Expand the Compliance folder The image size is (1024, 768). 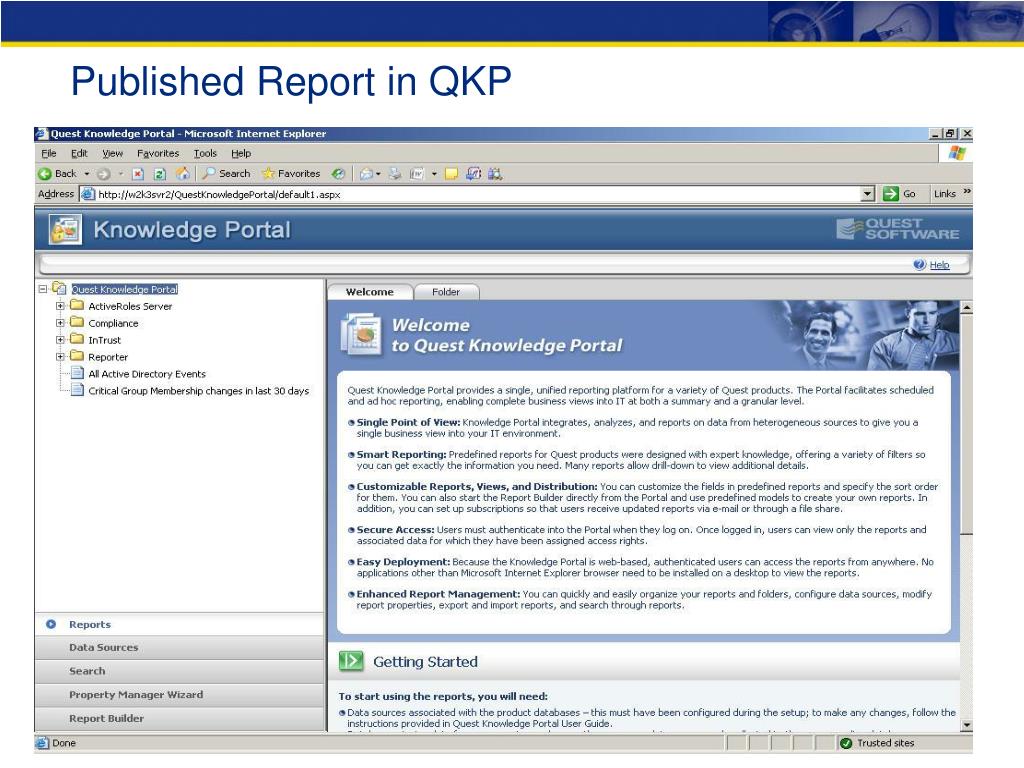60,323
